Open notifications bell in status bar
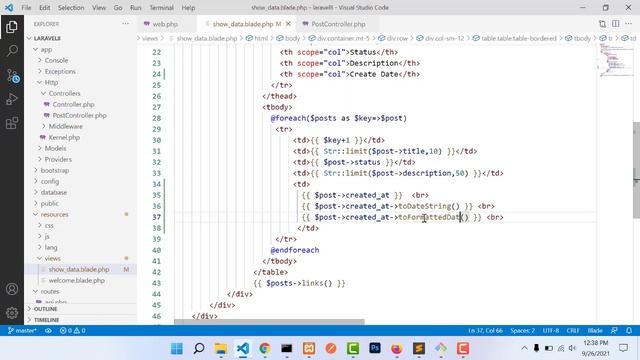This screenshot has height=360, width=640. pyautogui.click(x=629, y=331)
